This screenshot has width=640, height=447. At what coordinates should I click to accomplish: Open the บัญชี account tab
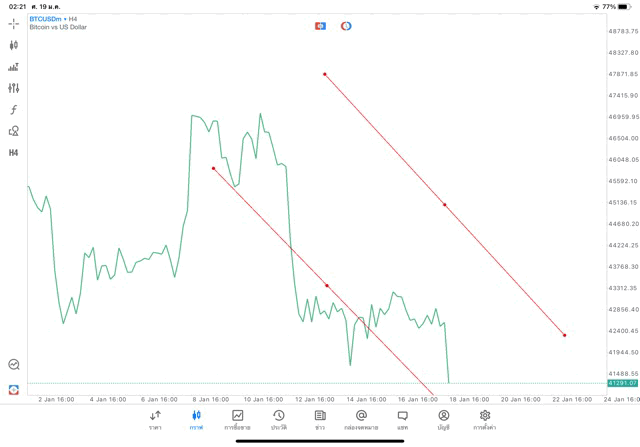coord(443,419)
